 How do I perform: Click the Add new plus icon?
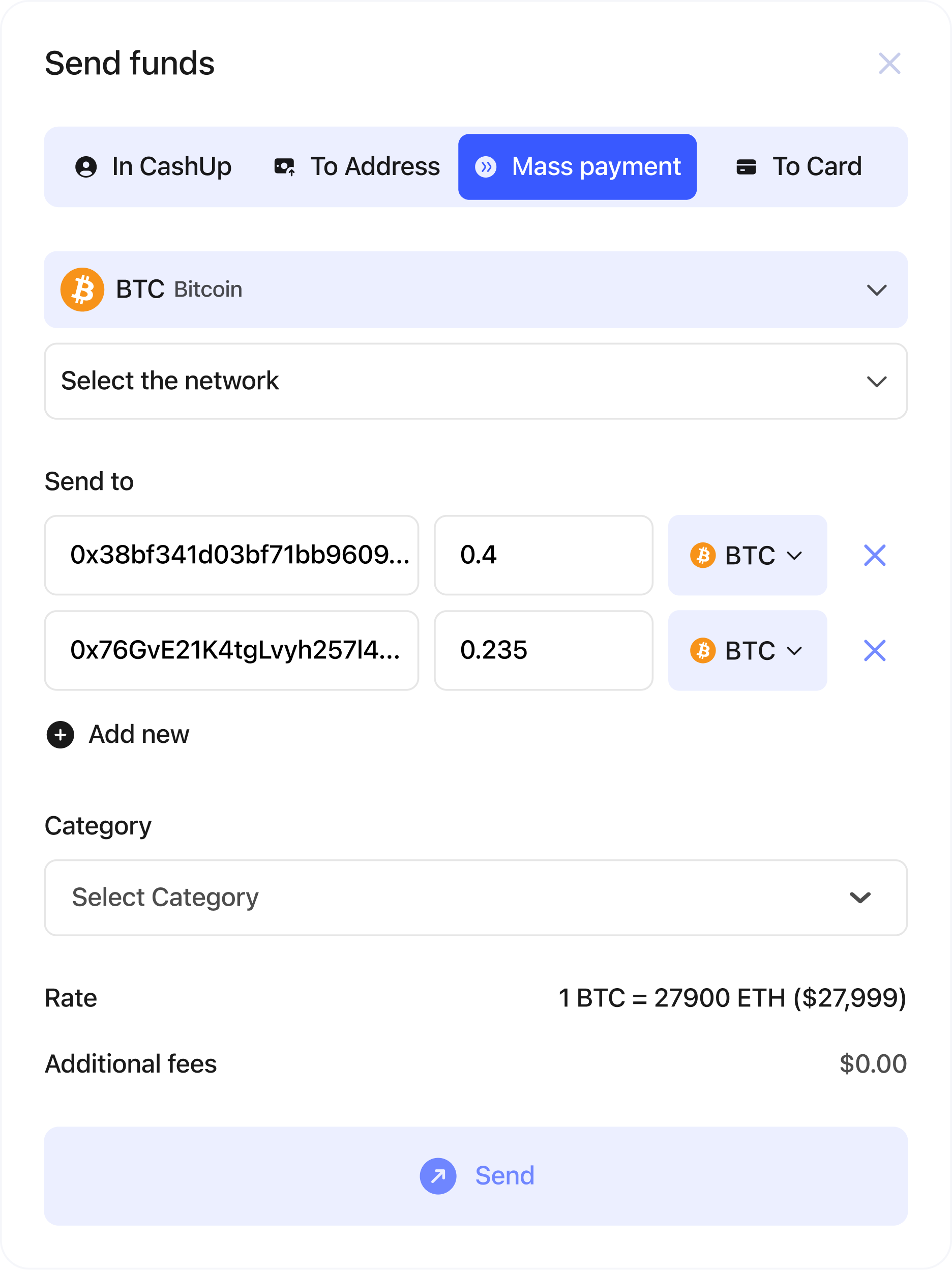pyautogui.click(x=59, y=734)
